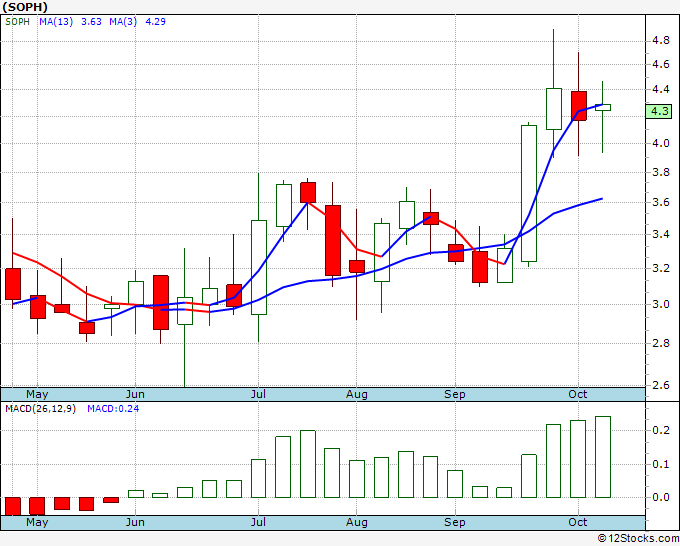The image size is (680, 546).
Task: Click the 0.2 MACD axis label
Action: point(660,430)
